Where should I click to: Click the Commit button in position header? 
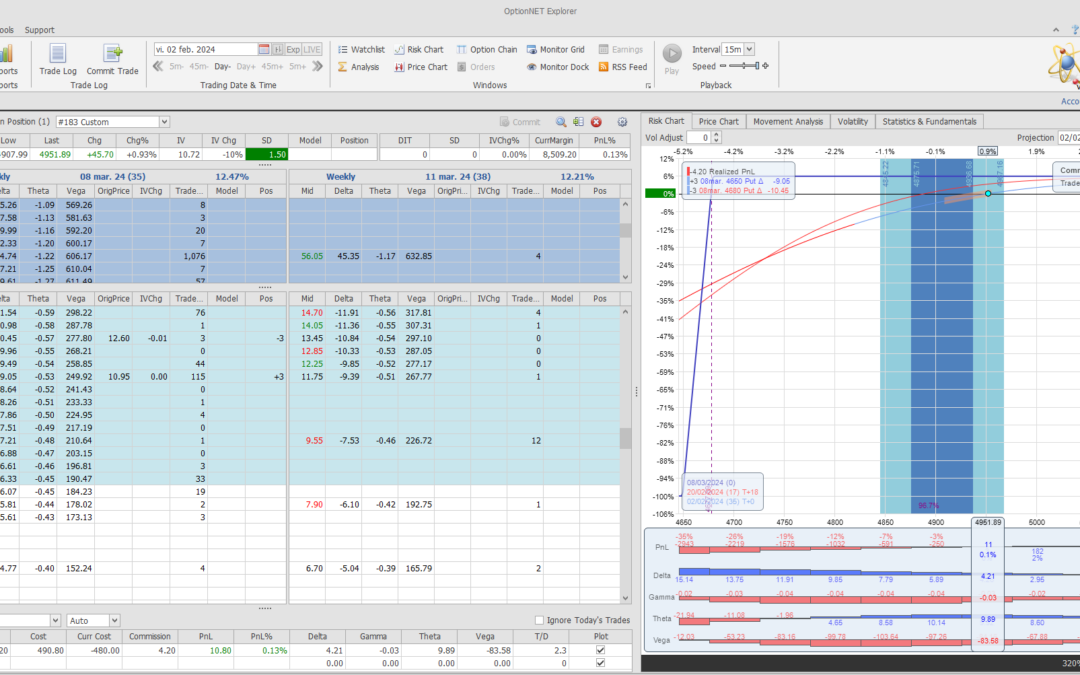tap(520, 122)
